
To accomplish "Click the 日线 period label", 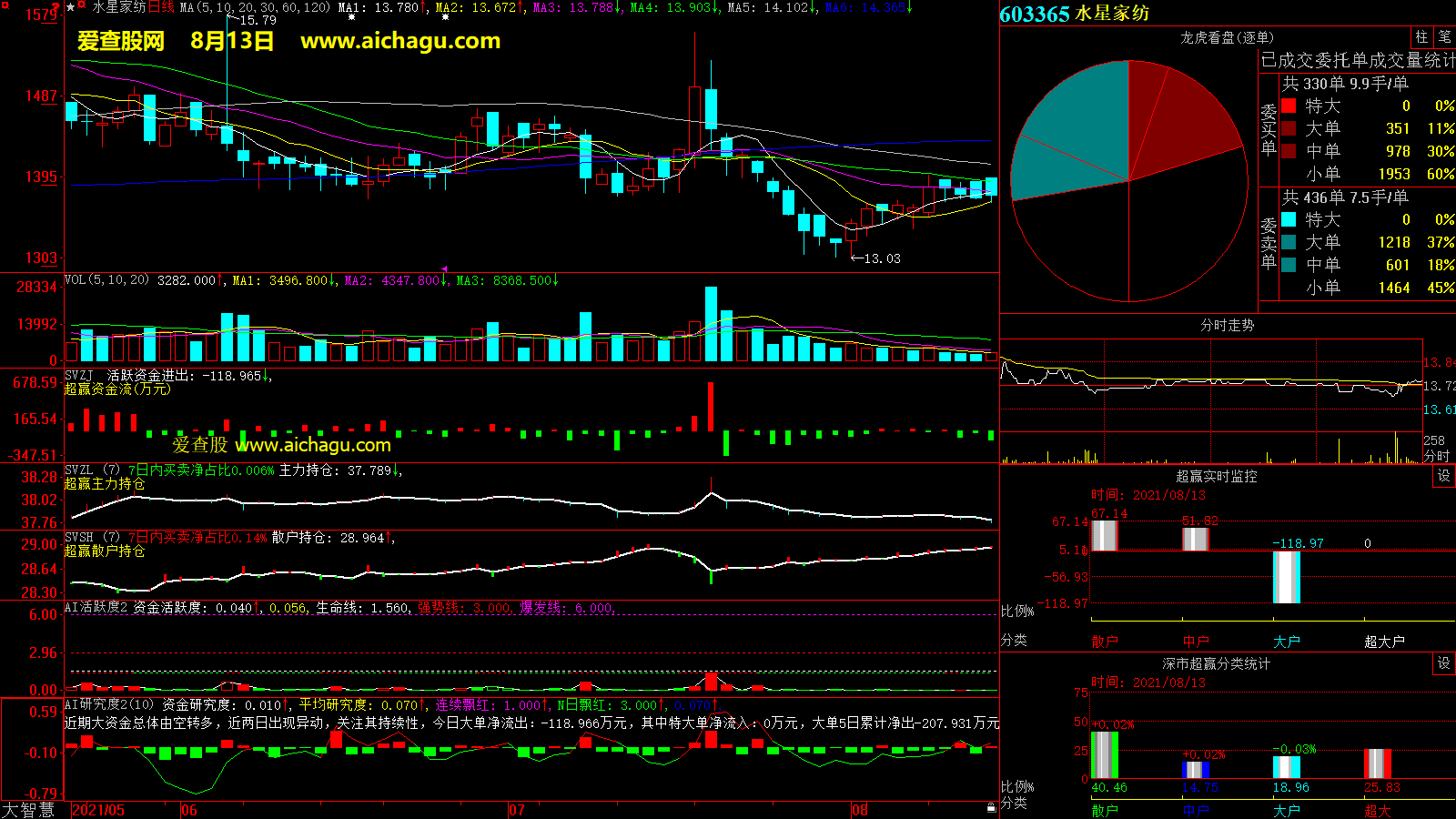I will point(161,7).
